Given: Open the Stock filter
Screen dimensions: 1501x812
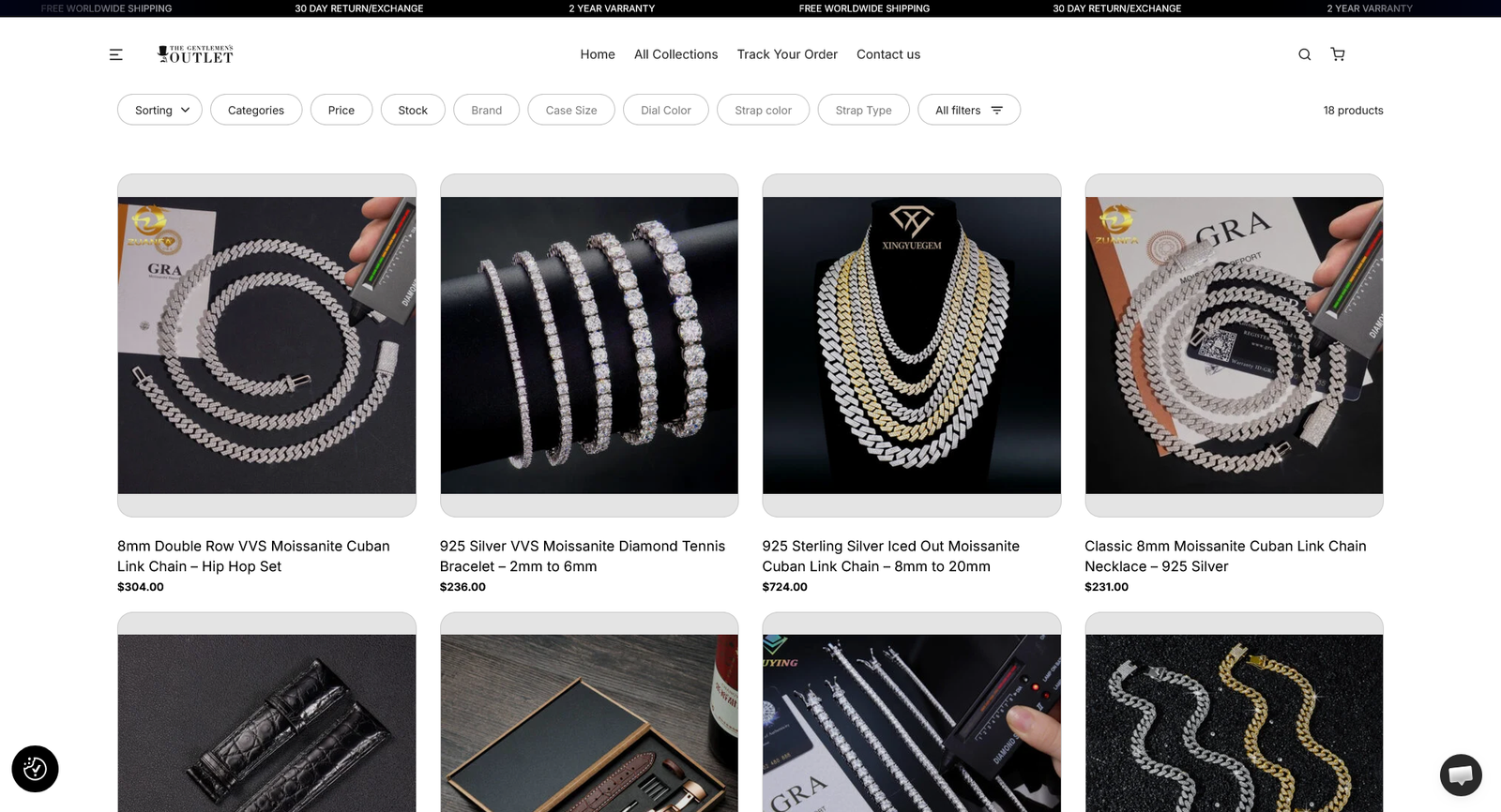Looking at the screenshot, I should tap(413, 110).
